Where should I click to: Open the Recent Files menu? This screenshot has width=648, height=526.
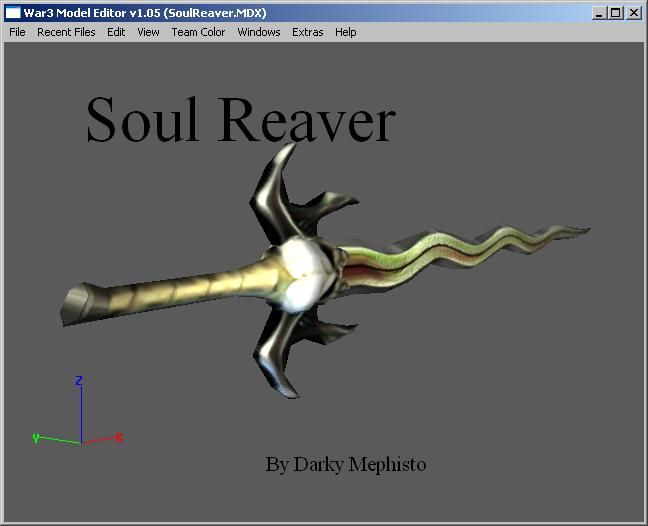[x=66, y=32]
